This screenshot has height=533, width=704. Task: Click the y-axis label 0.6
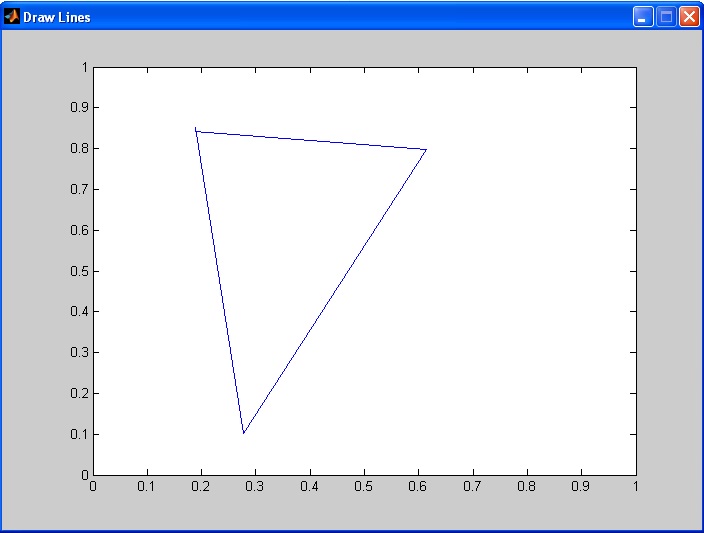tap(79, 230)
